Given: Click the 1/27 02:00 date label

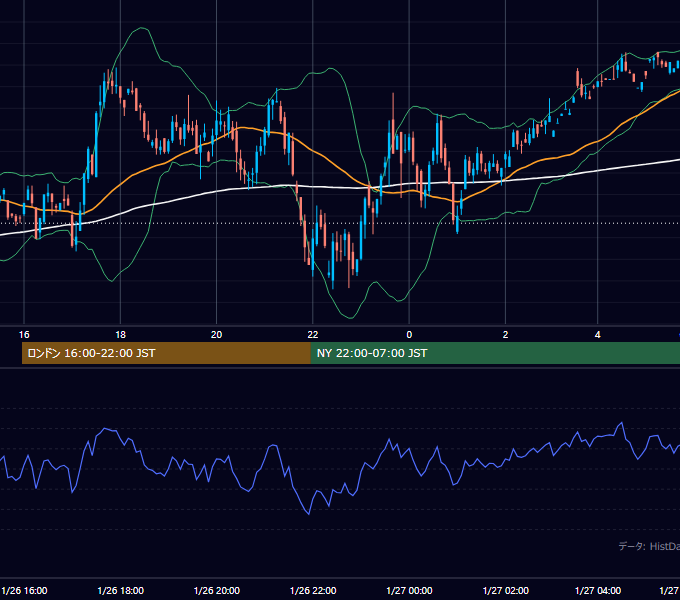Looking at the screenshot, I should tap(505, 590).
